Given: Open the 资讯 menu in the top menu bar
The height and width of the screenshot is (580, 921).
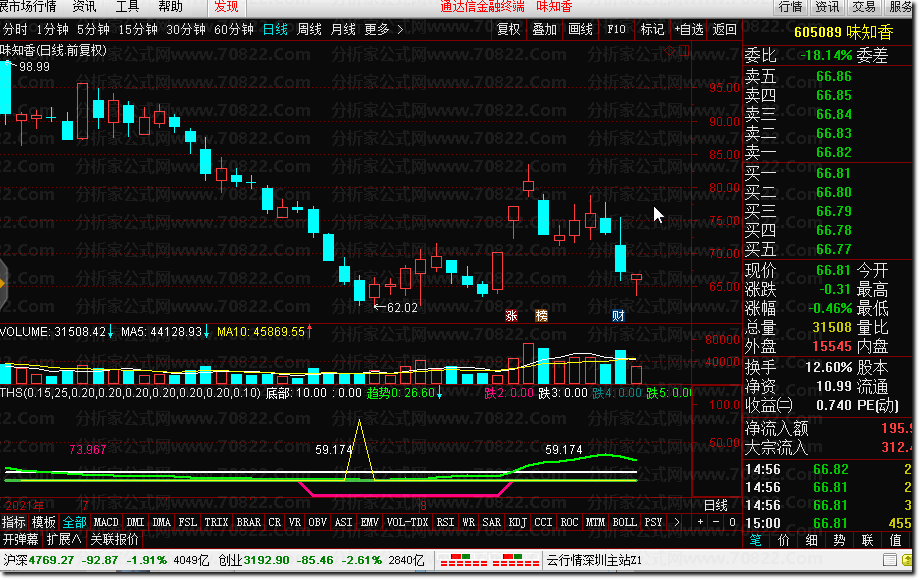Looking at the screenshot, I should [x=84, y=7].
